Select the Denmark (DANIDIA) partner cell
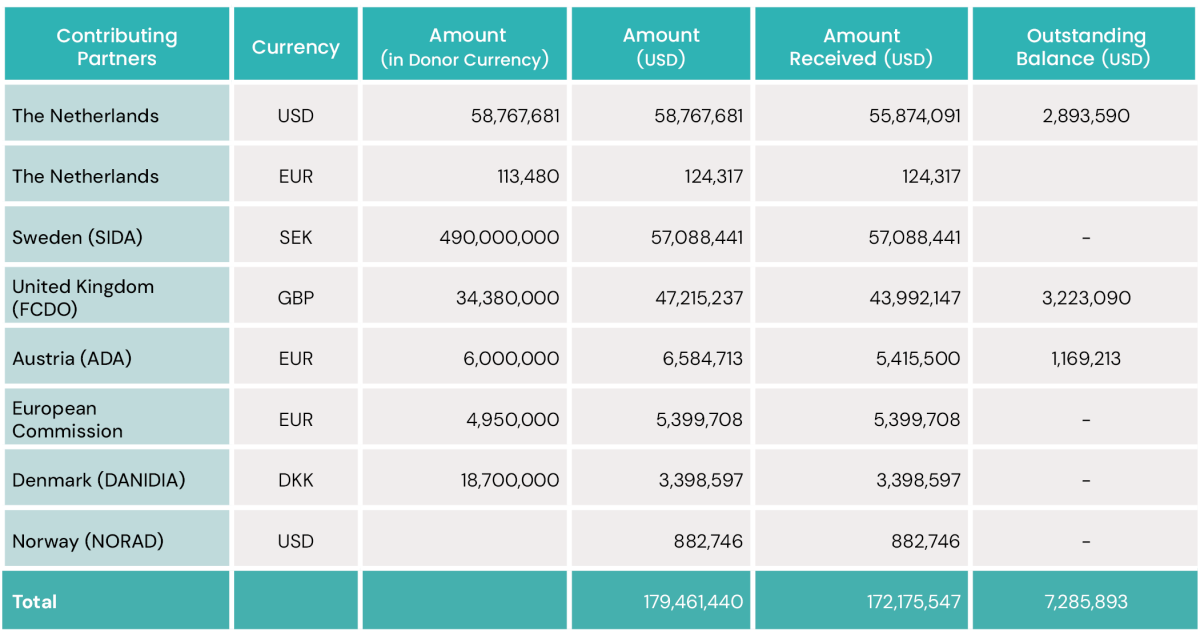The width and height of the screenshot is (1200, 643). tap(99, 480)
